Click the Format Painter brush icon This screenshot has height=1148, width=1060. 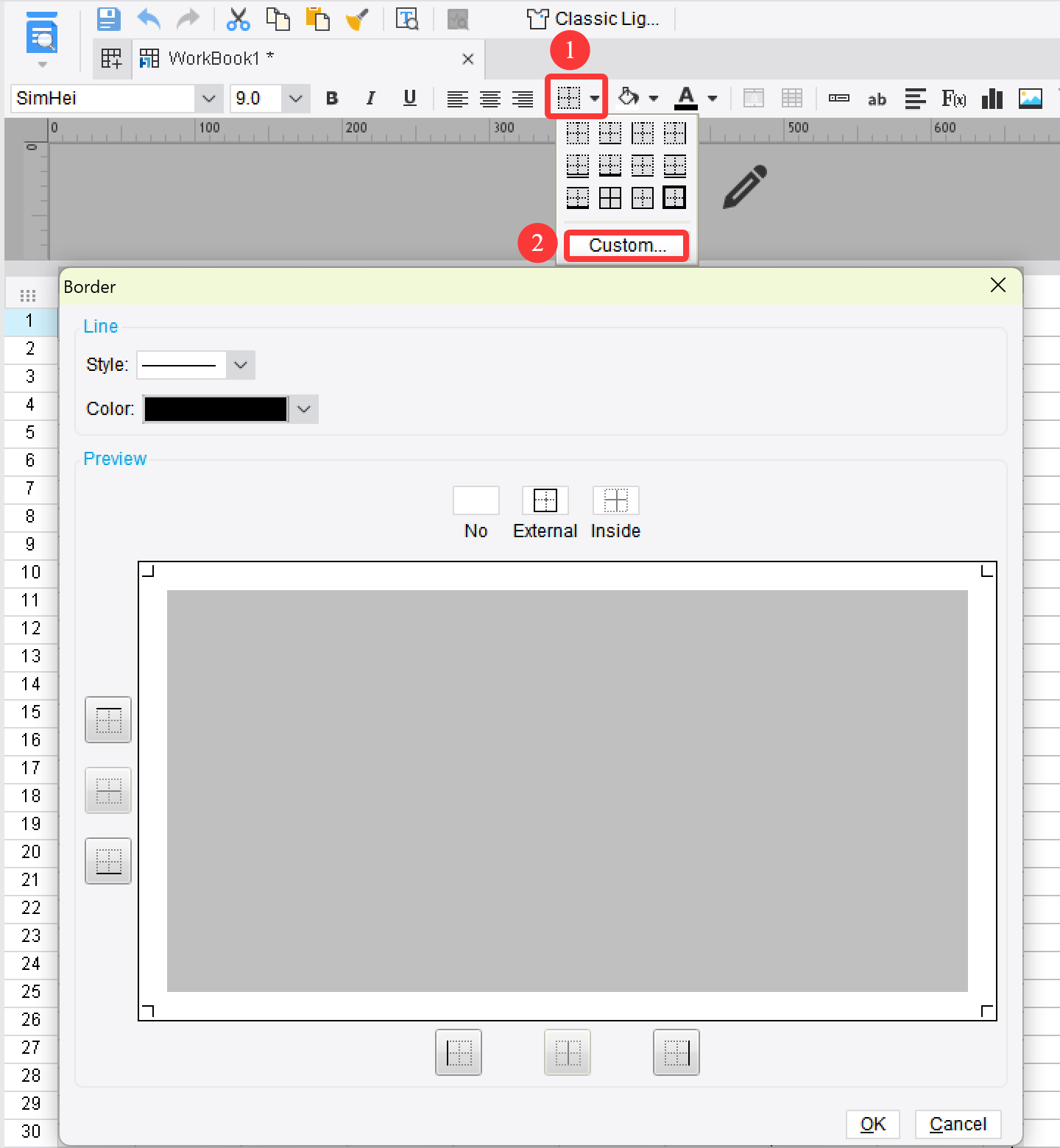point(356,19)
